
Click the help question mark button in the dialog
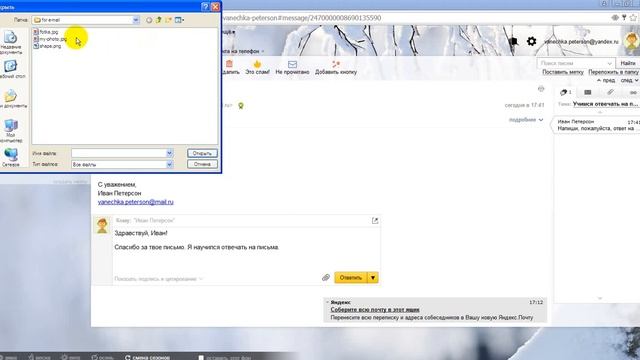[x=205, y=7]
